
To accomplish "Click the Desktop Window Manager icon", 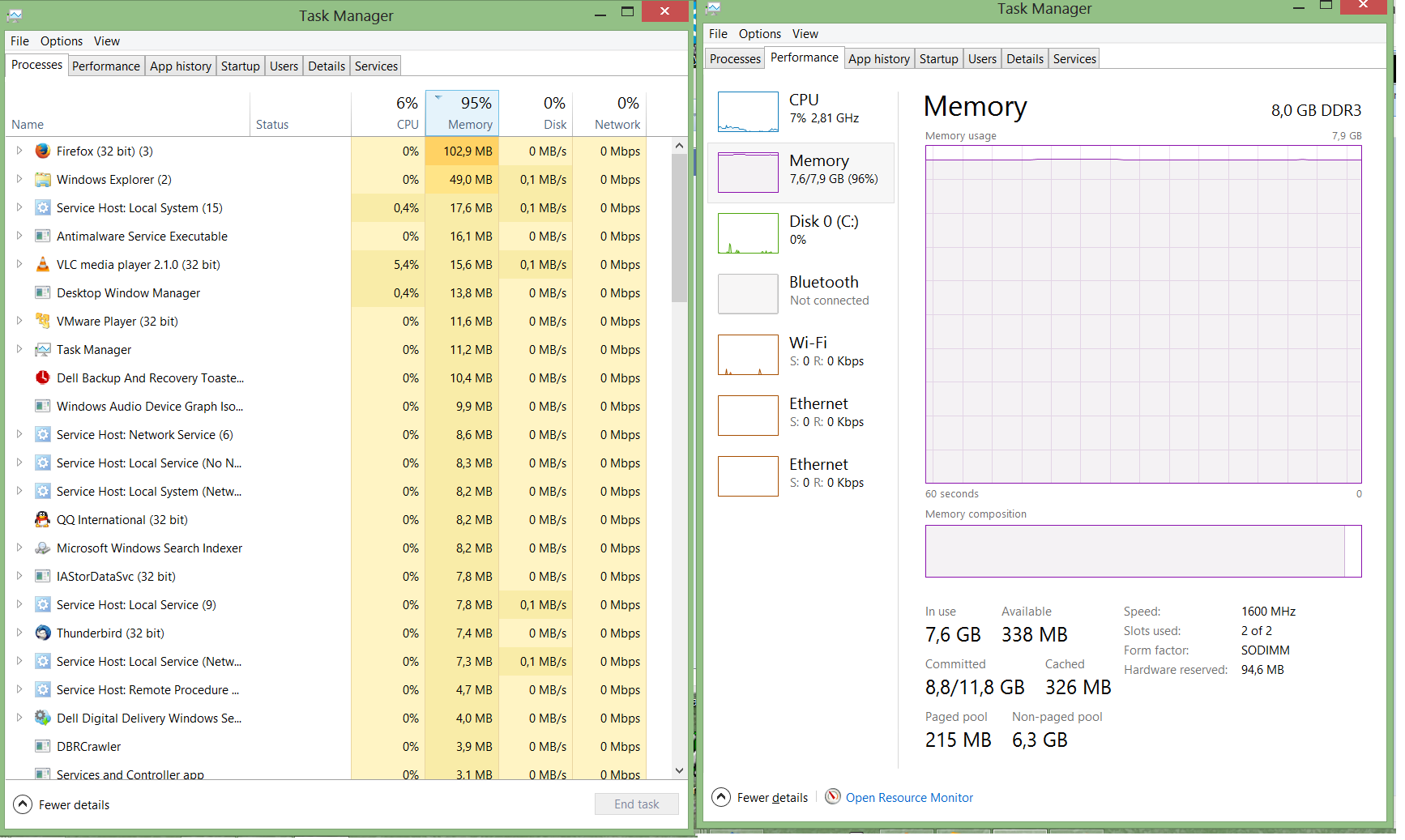I will coord(43,292).
